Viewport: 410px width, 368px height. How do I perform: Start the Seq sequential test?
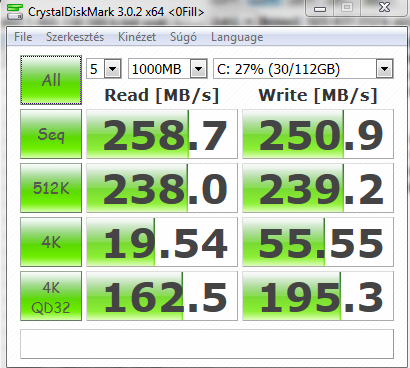tap(51, 134)
